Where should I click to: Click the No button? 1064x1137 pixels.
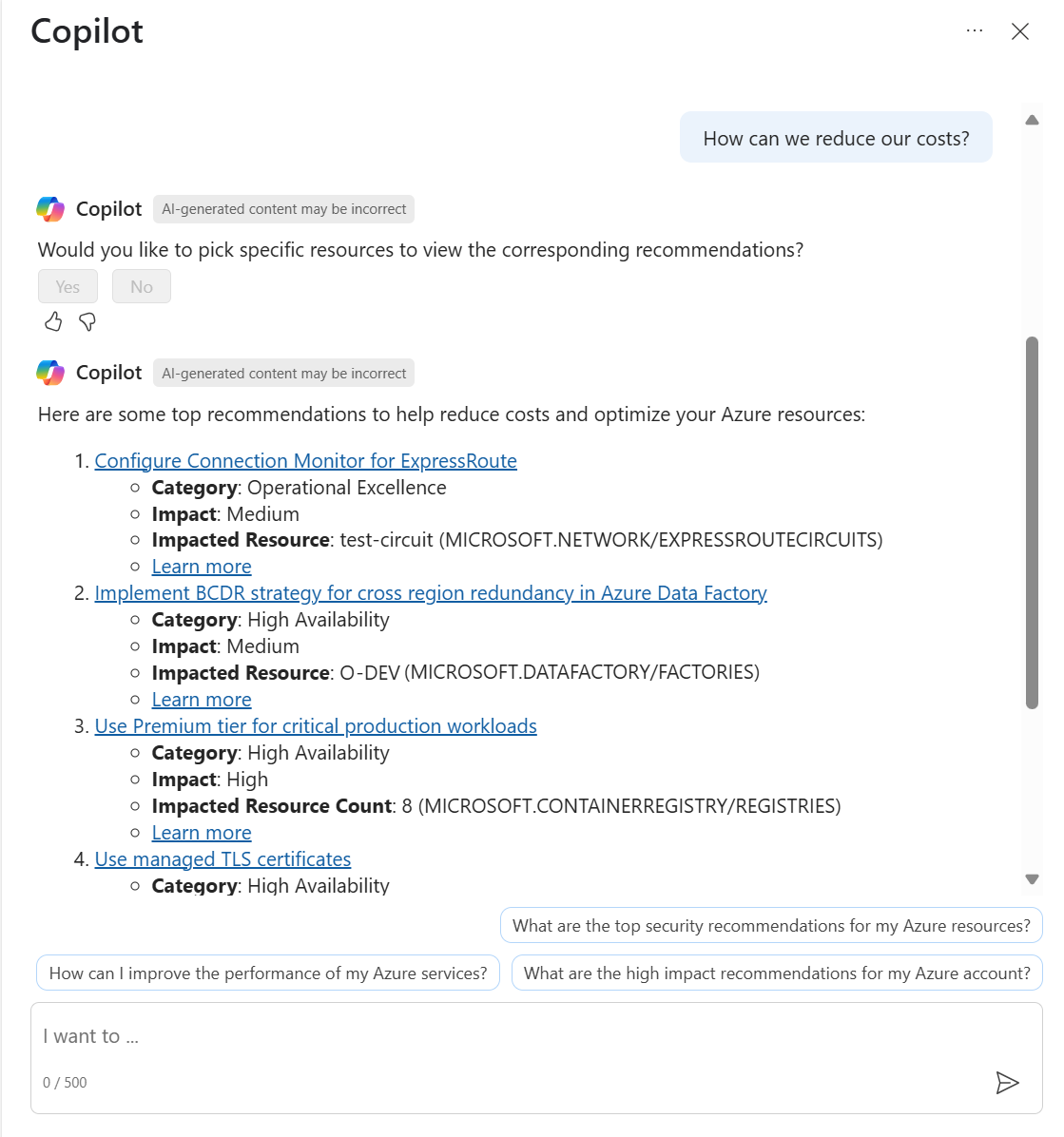point(142,286)
